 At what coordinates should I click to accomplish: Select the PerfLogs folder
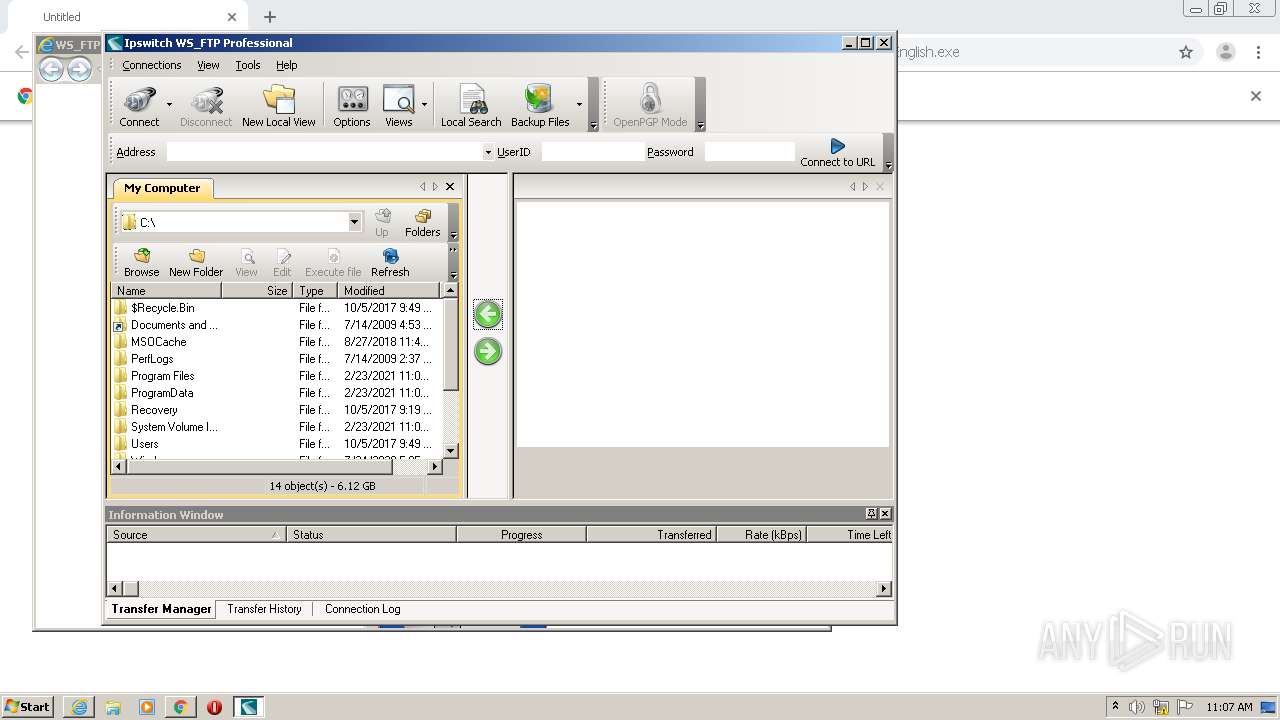pyautogui.click(x=152, y=359)
